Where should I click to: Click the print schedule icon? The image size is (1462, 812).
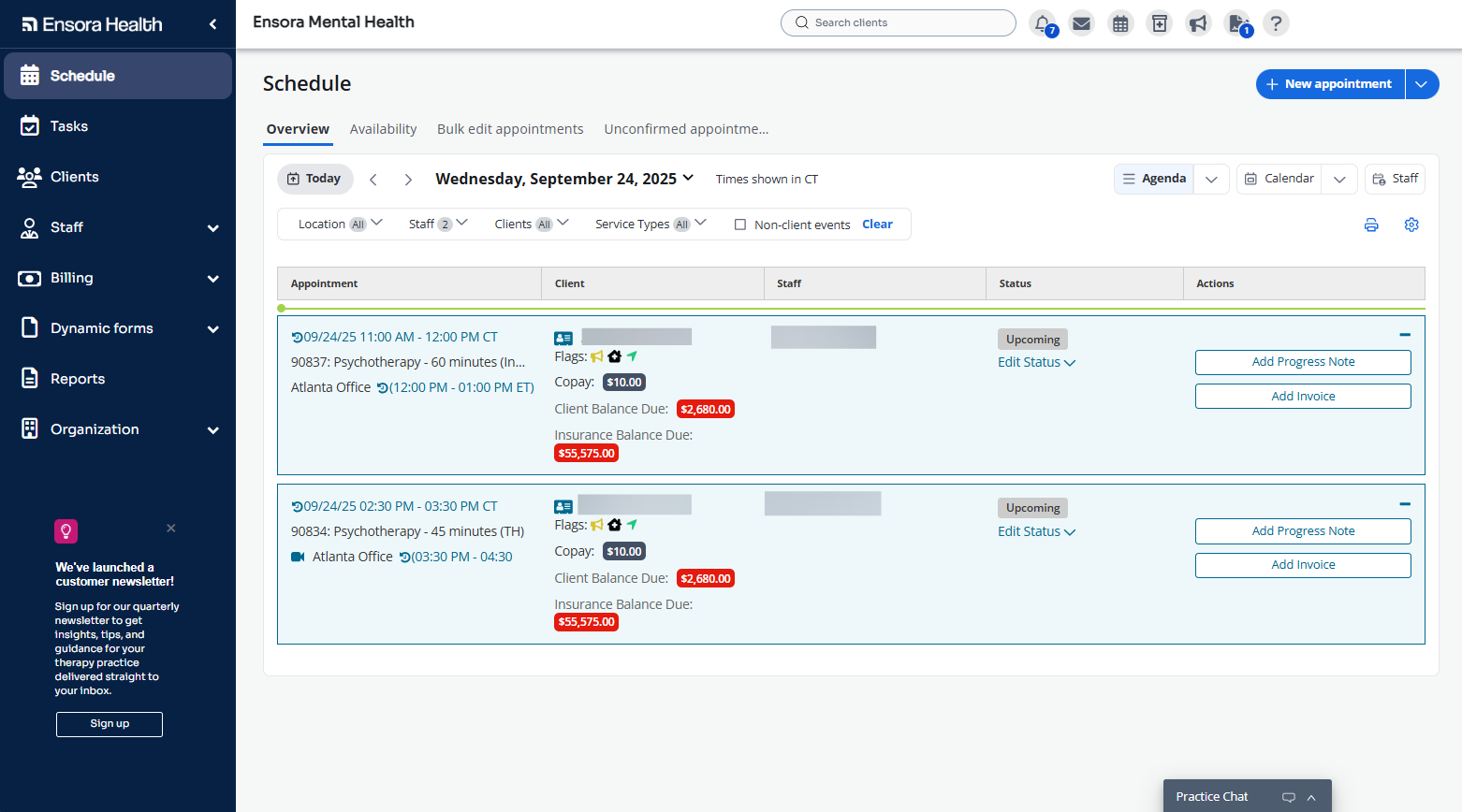(1371, 225)
